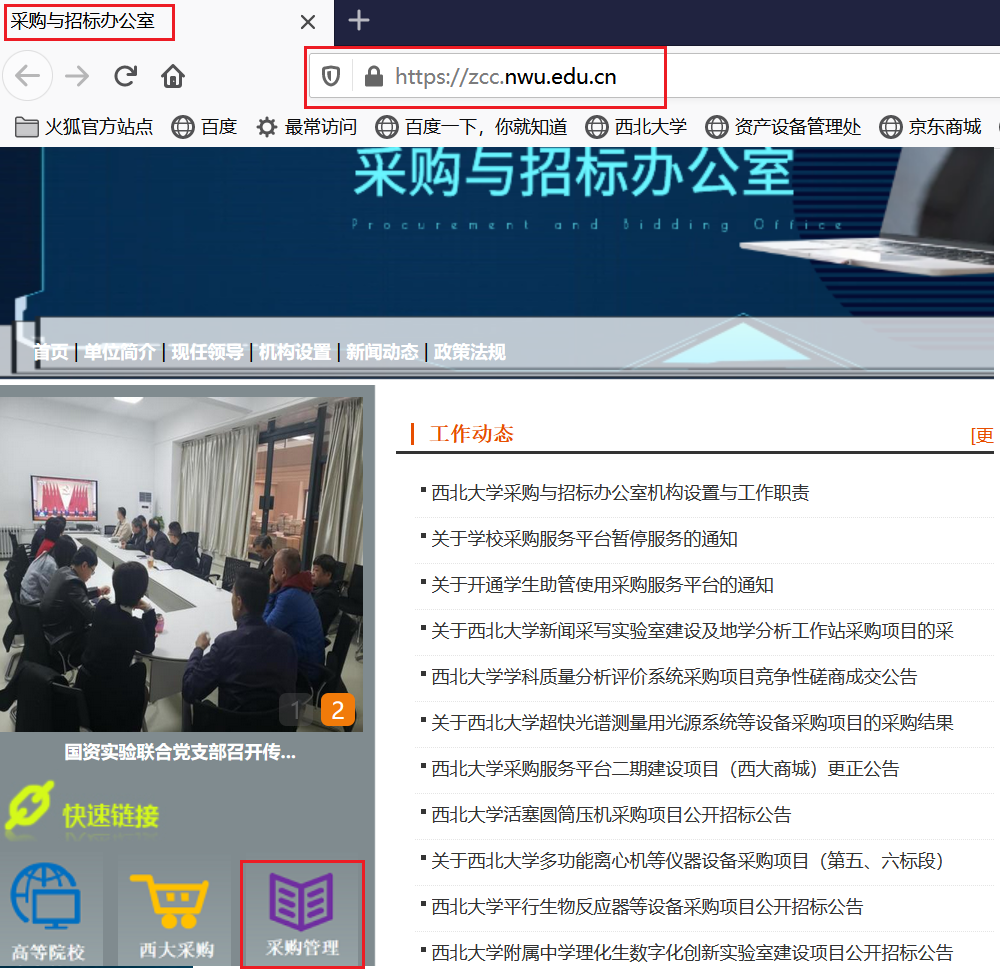Screen dimensions: 1000x974
Task: Click the browser back arrow button
Action: tap(27, 76)
